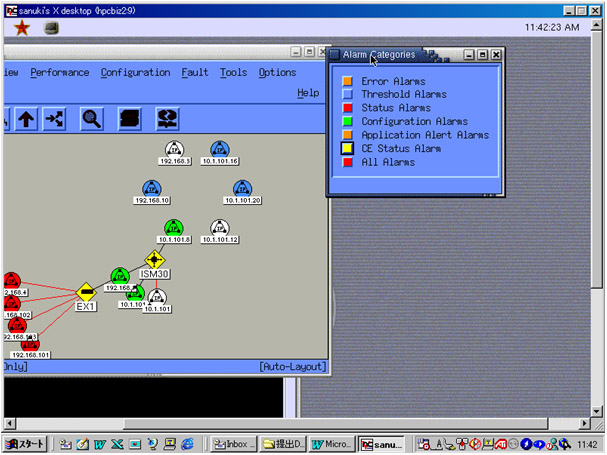This screenshot has height=455, width=607.
Task: Select the blue 192.168.10 node
Action: pos(152,188)
